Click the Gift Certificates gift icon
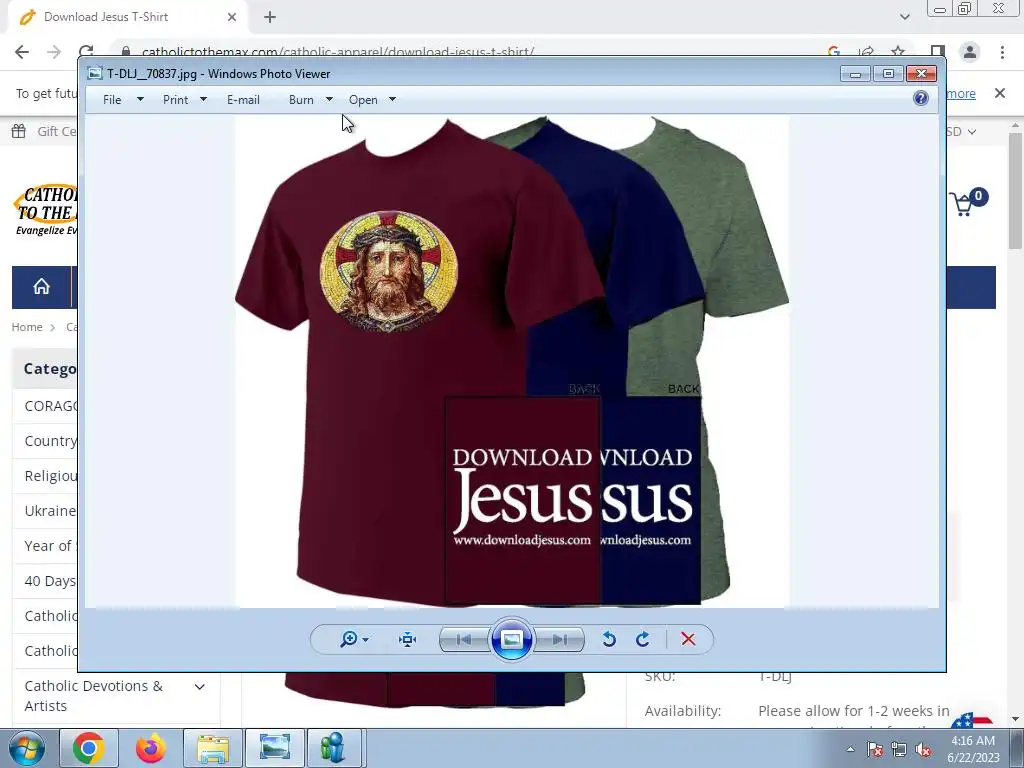The image size is (1024, 768). click(19, 131)
